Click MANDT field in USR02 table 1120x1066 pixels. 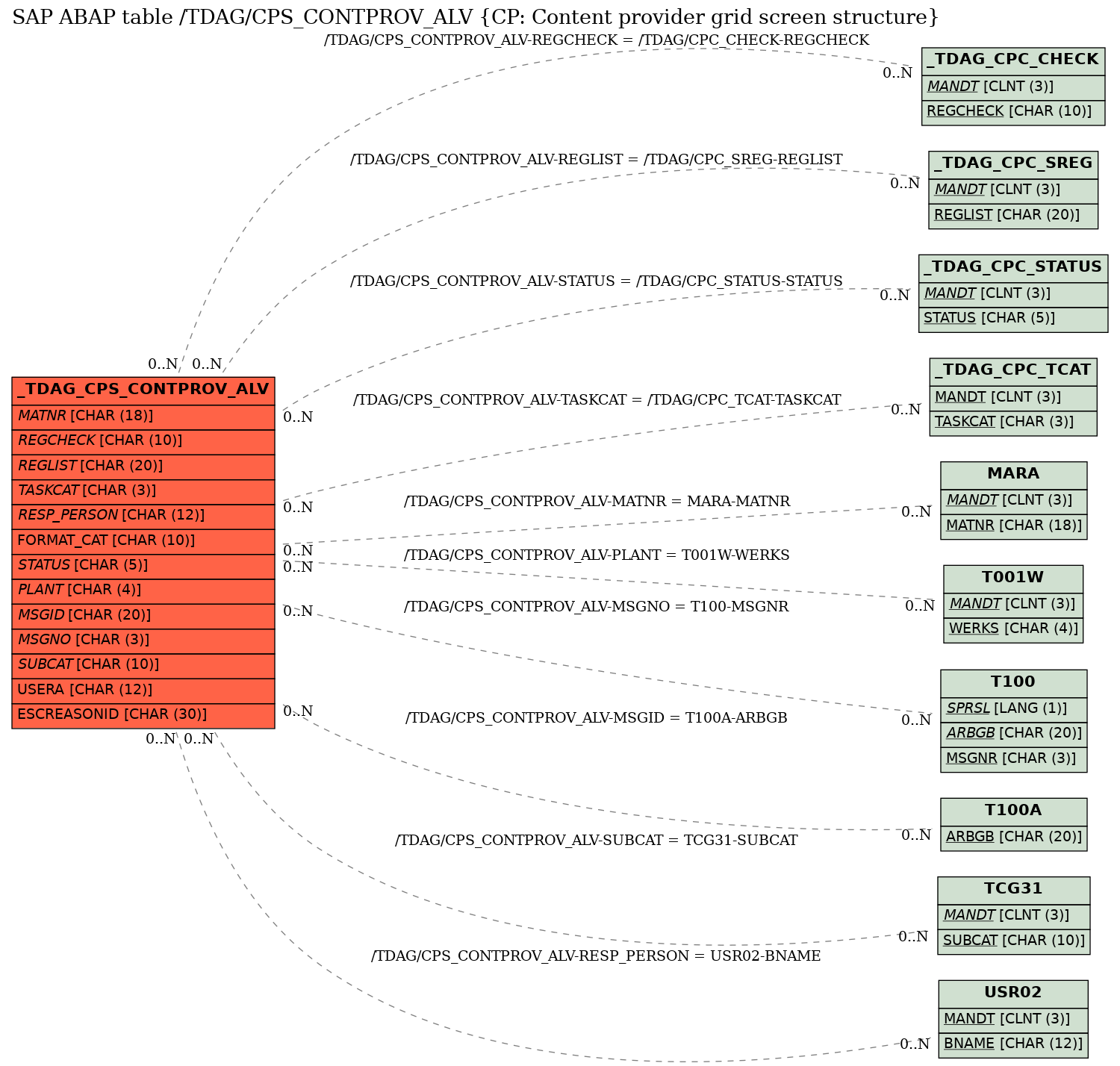(1013, 1020)
